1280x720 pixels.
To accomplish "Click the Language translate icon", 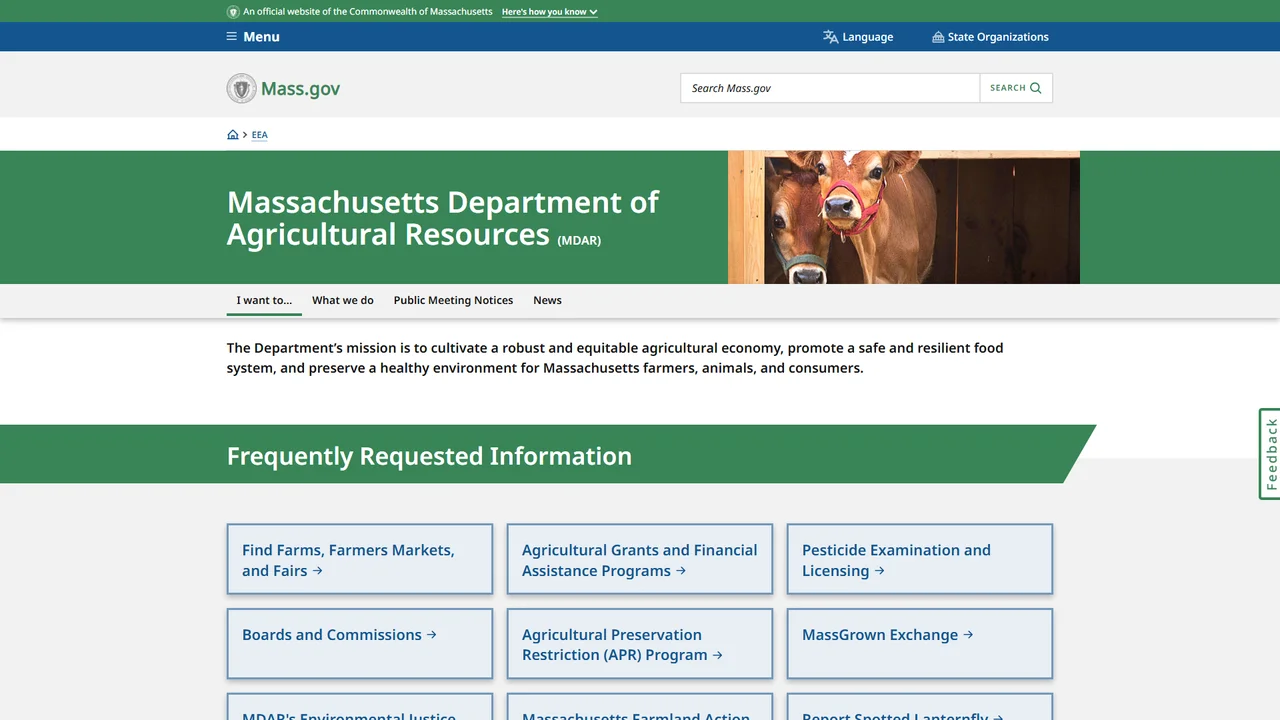I will pyautogui.click(x=830, y=37).
